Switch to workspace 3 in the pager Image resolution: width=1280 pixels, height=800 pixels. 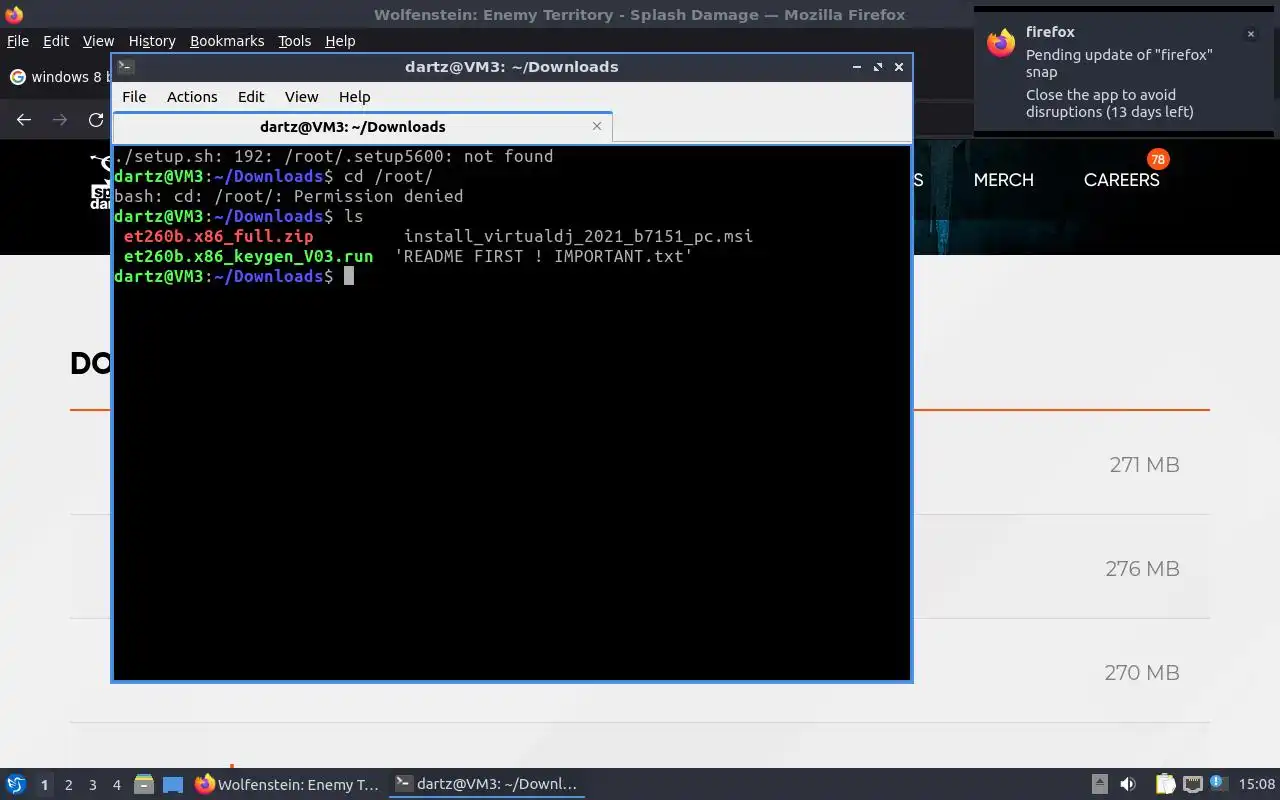click(x=92, y=785)
